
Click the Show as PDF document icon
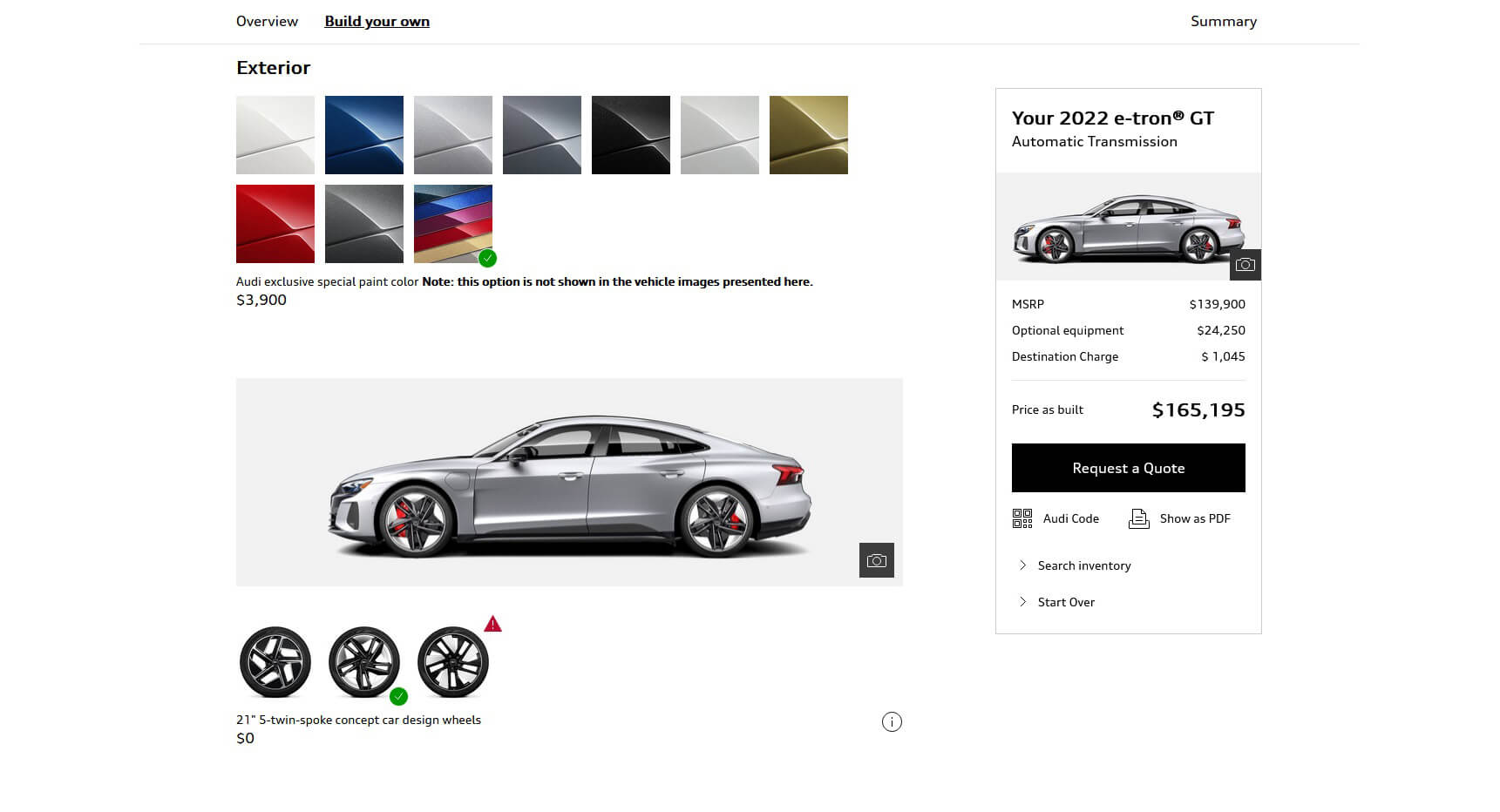[1138, 518]
